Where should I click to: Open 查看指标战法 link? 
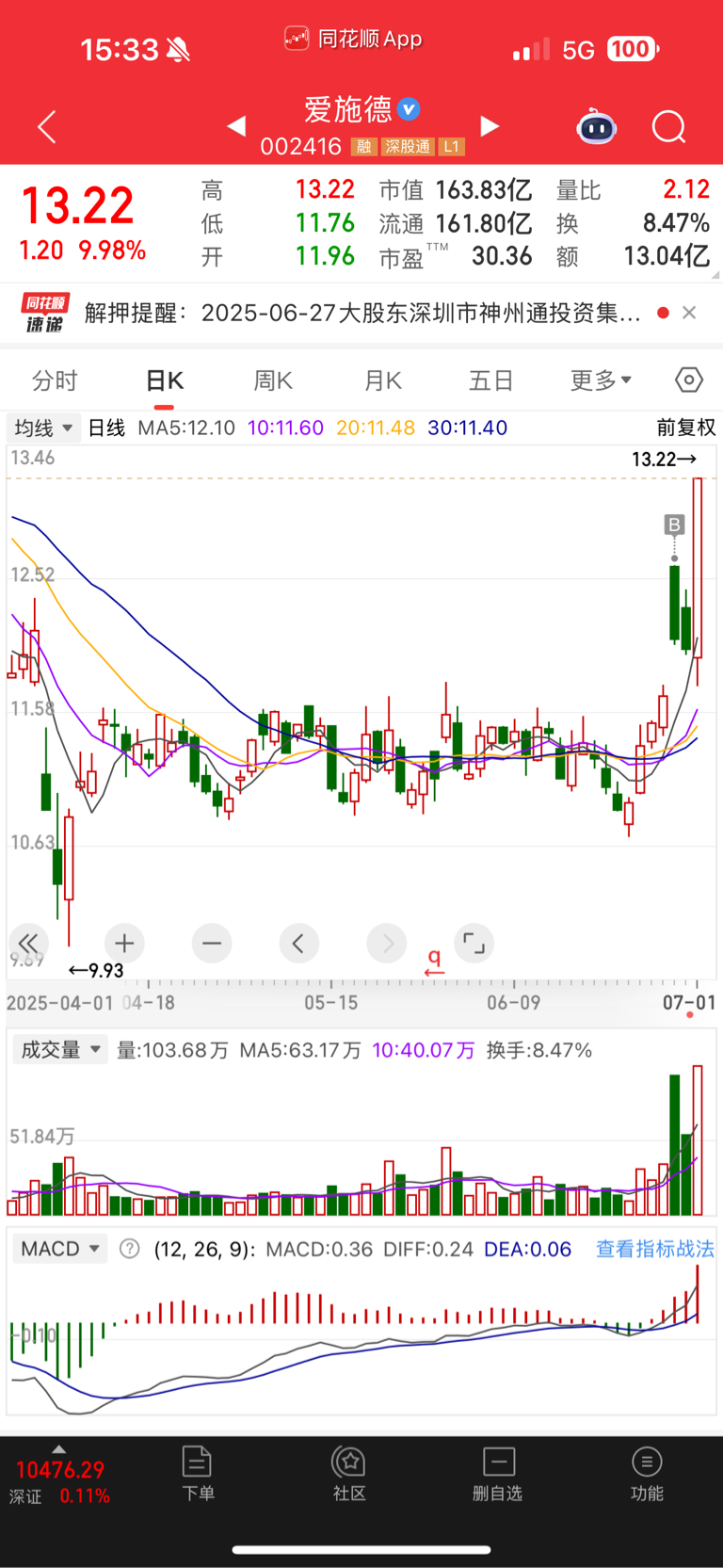coord(655,1249)
